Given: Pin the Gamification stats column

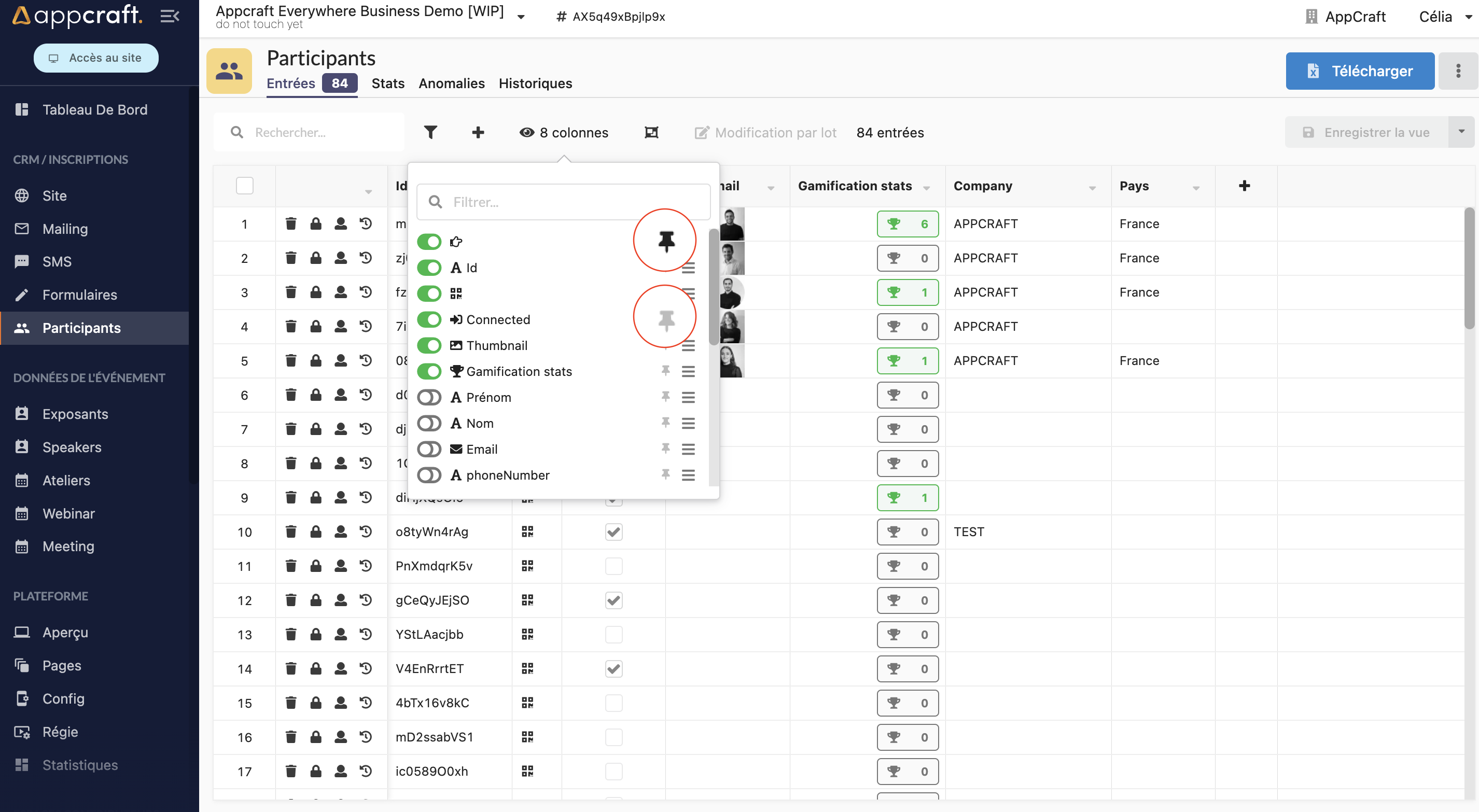Looking at the screenshot, I should point(665,371).
